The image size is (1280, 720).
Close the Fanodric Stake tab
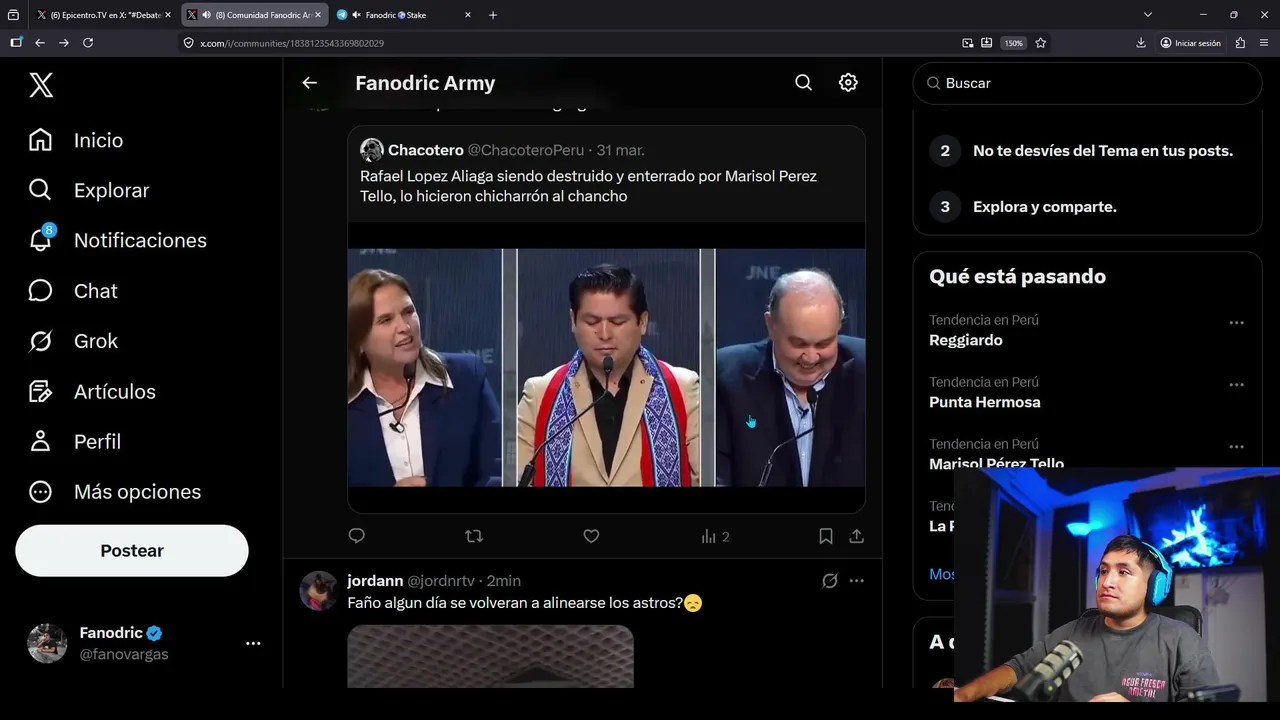[x=468, y=15]
